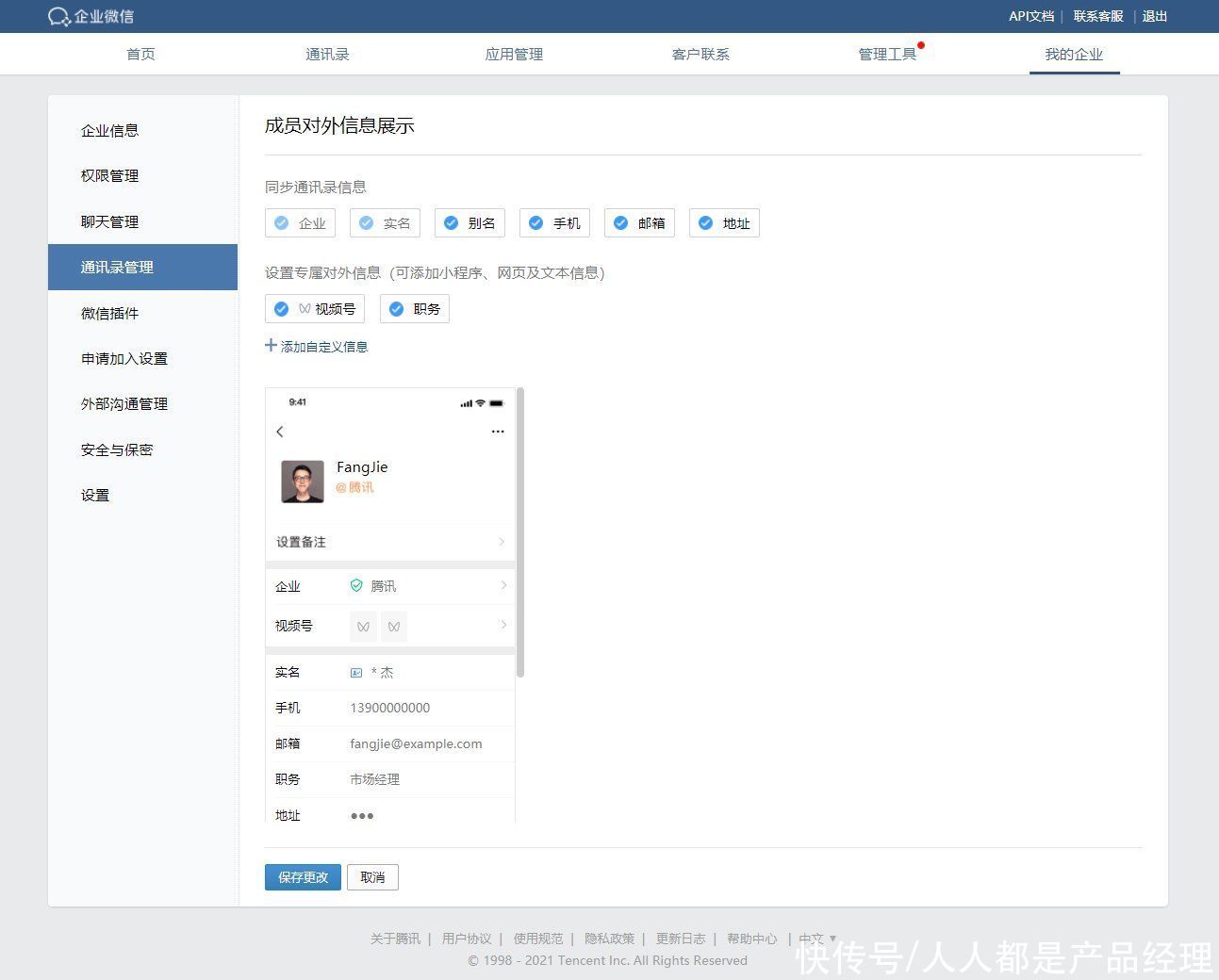Click the first 视频号 icon in preview
The width and height of the screenshot is (1219, 980).
coord(363,627)
